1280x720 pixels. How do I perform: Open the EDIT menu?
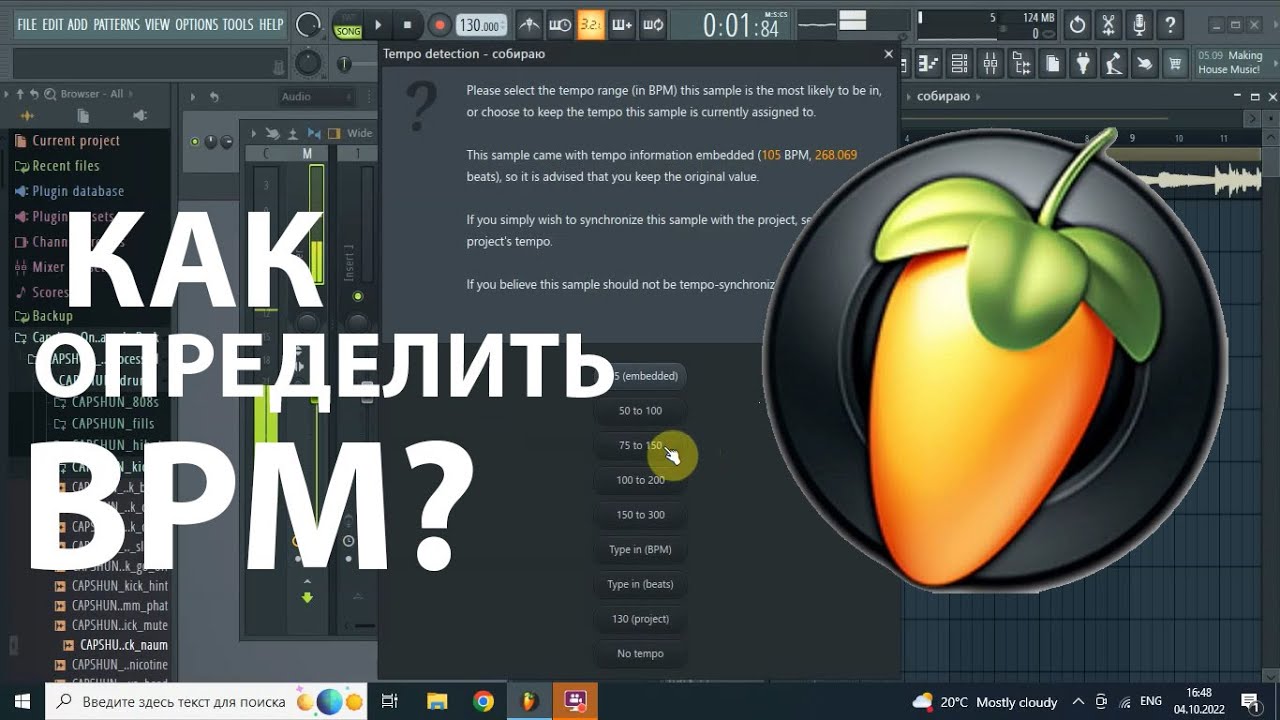[x=53, y=24]
